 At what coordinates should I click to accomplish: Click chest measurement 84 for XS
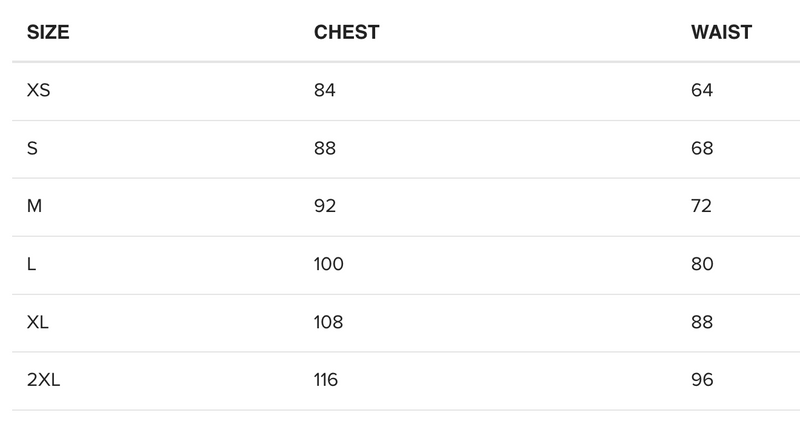(x=325, y=91)
